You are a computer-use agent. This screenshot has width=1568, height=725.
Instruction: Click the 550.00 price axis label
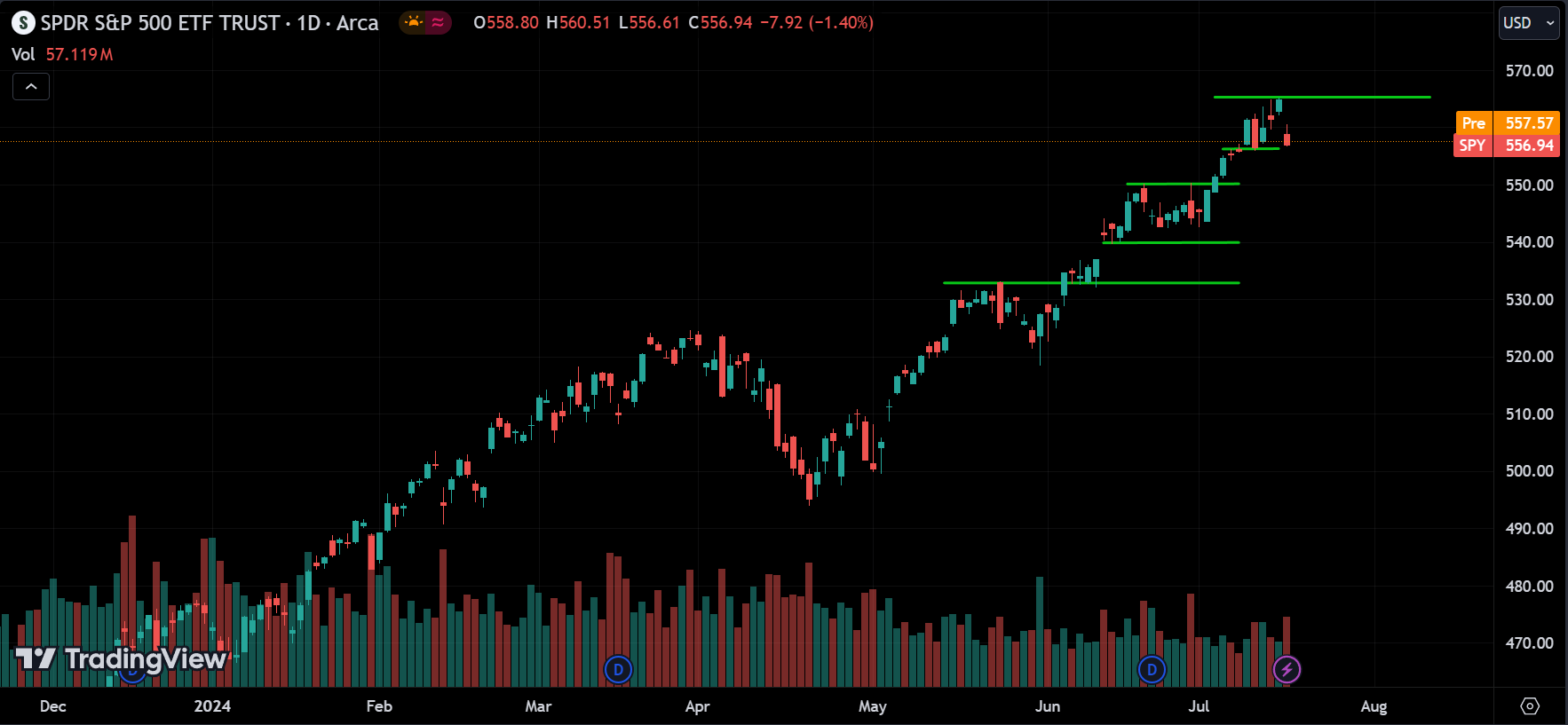[1529, 185]
